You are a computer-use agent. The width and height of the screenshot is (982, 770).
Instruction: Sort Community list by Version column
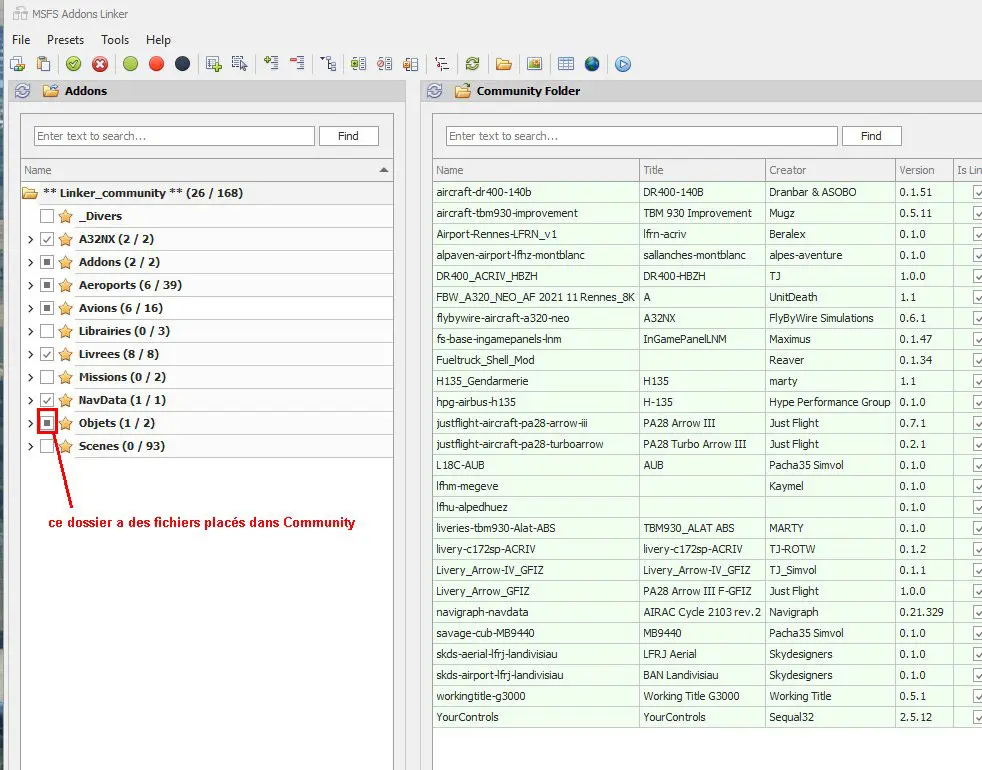924,170
